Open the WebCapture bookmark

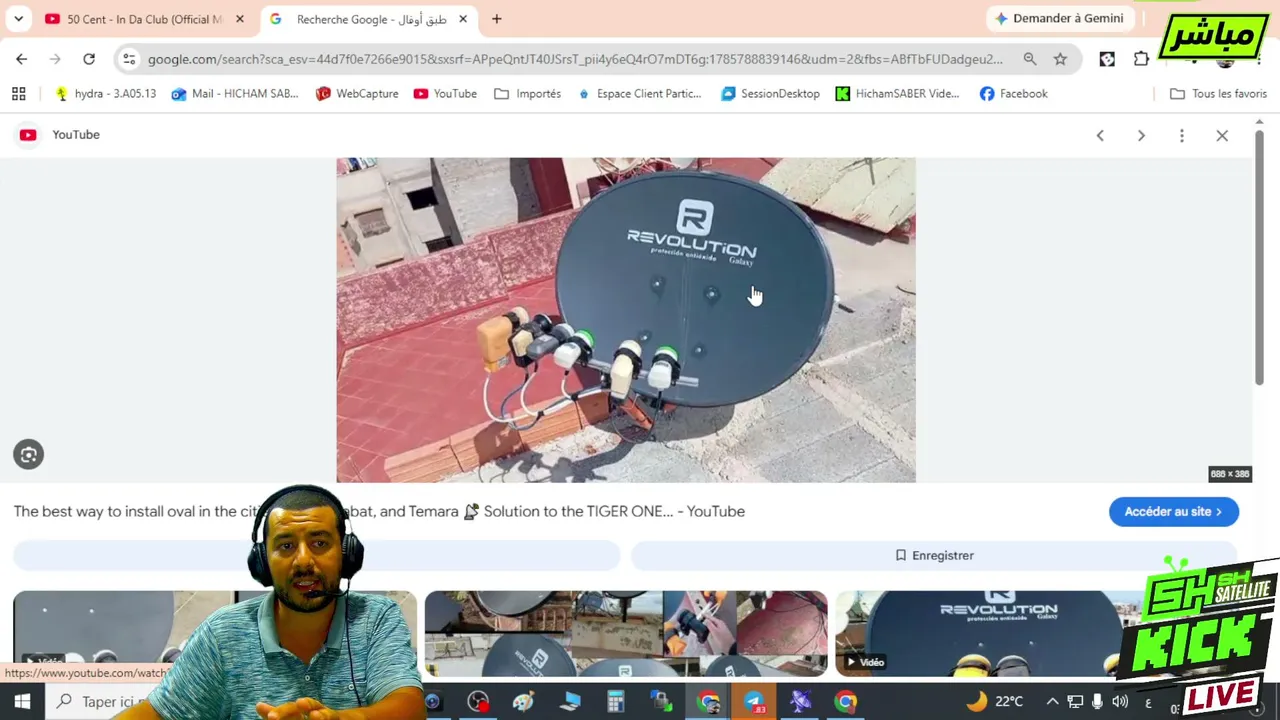click(357, 93)
